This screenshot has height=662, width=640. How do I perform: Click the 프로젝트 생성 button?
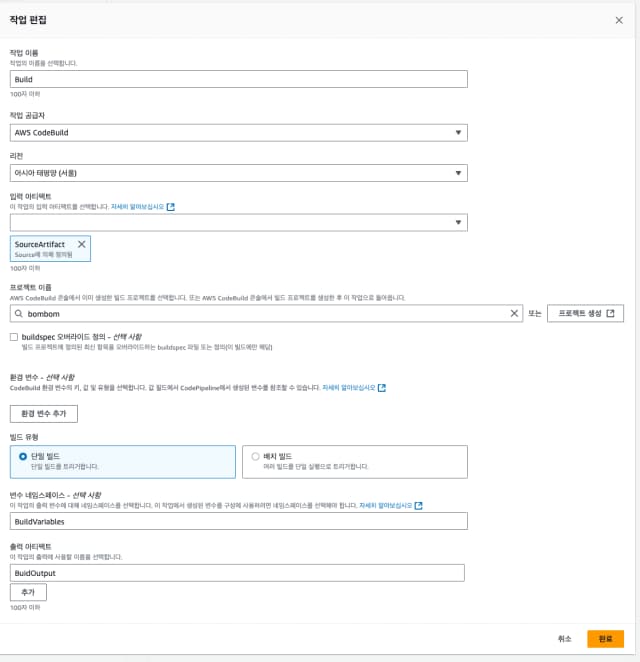click(x=585, y=313)
